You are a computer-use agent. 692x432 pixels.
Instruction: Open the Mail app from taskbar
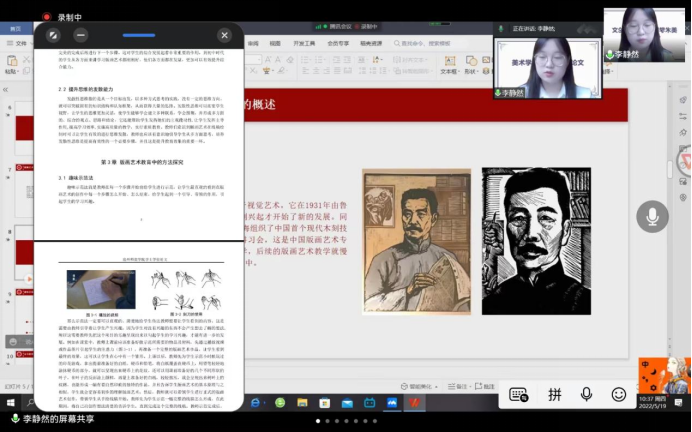347,402
